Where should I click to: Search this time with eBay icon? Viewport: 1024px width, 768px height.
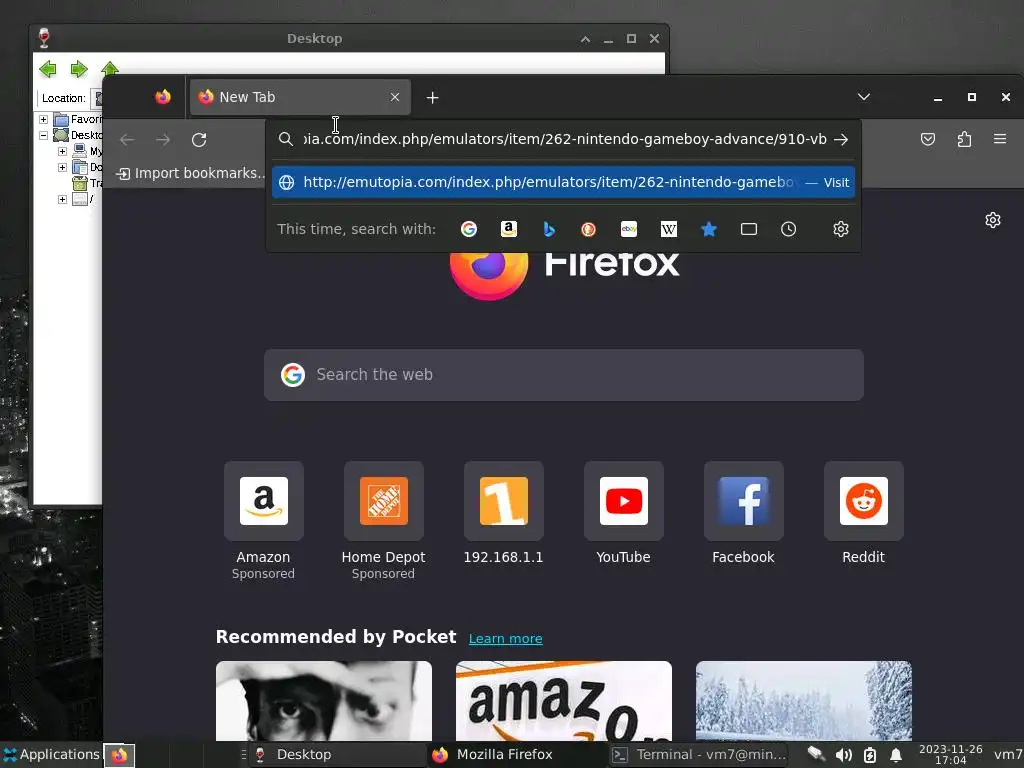coord(629,229)
